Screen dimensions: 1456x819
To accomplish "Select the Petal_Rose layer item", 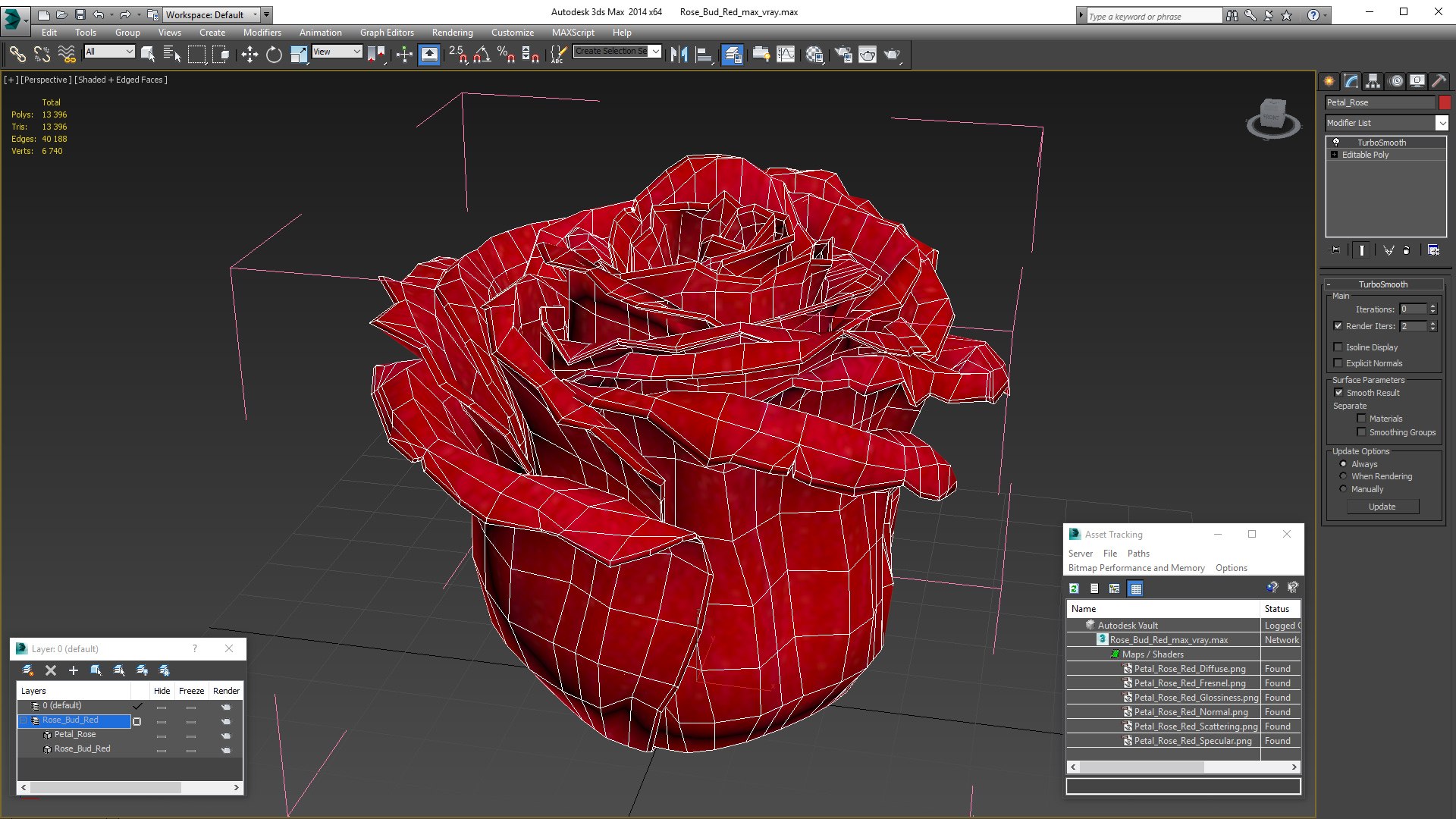I will pyautogui.click(x=75, y=735).
